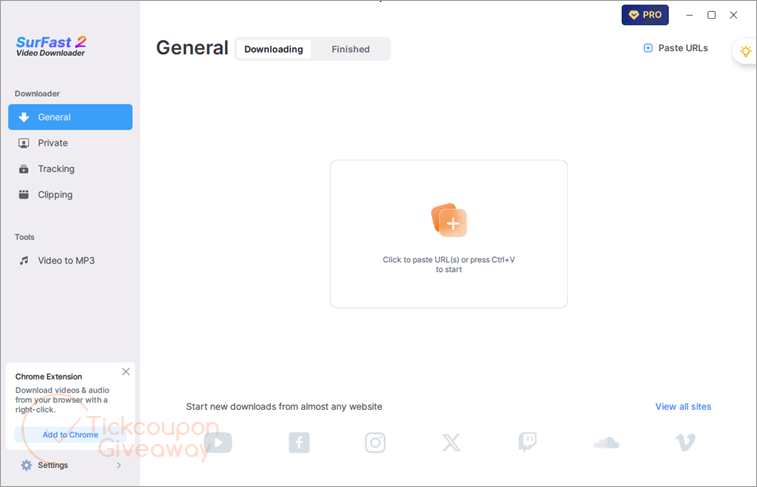Expand the Settings chevron arrow
The height and width of the screenshot is (487, 757).
119,465
